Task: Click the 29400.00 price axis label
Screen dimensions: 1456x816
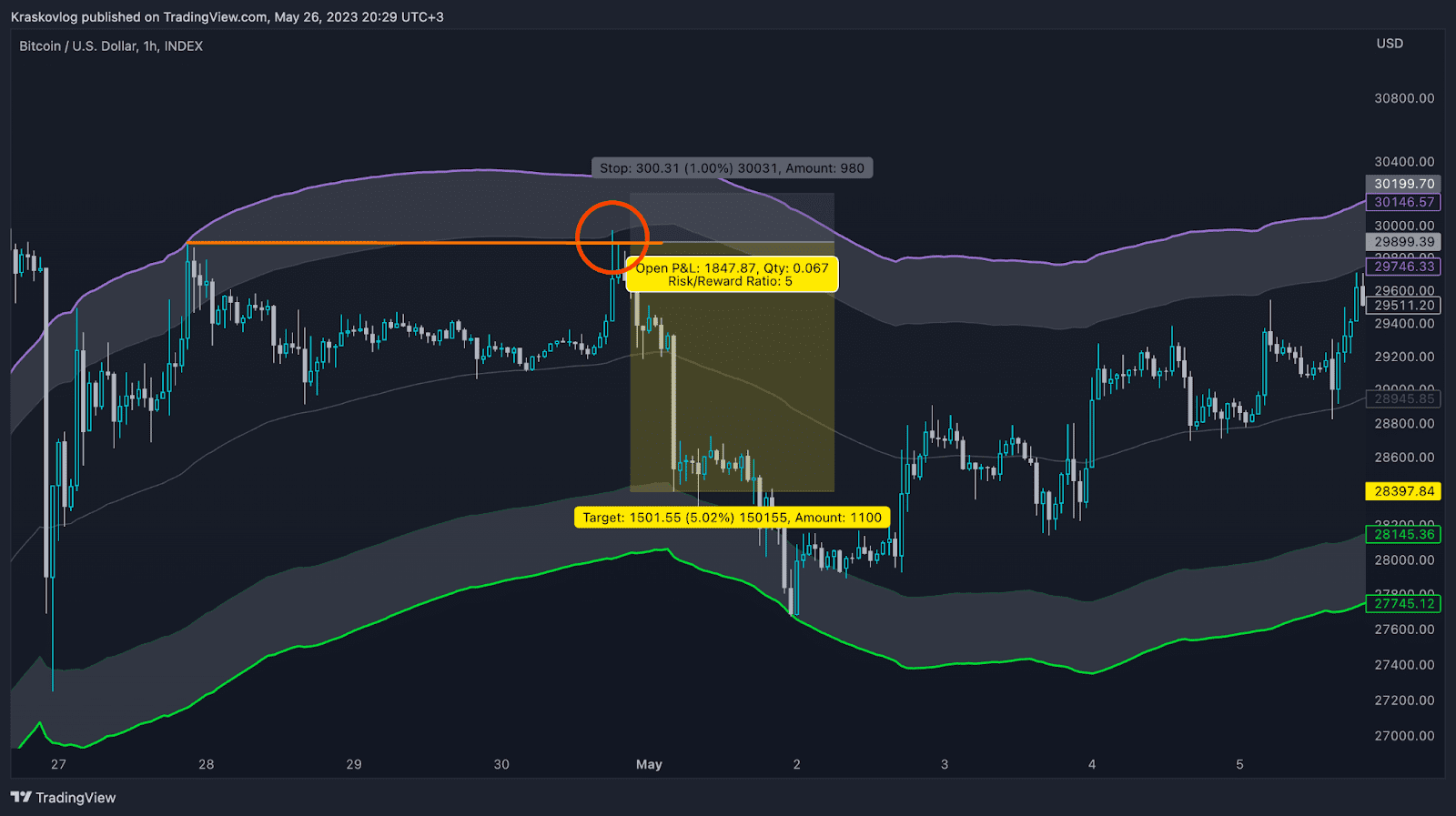Action: tap(1404, 324)
